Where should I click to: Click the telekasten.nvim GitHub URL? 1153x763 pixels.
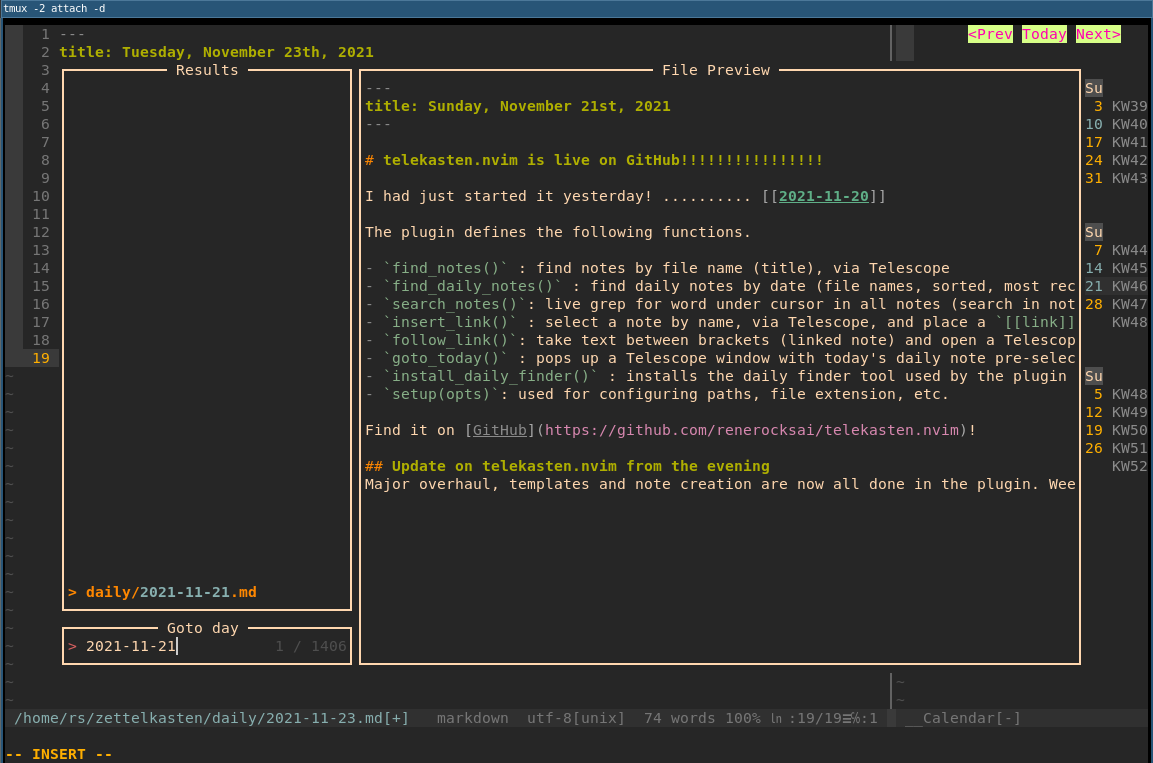tap(752, 430)
